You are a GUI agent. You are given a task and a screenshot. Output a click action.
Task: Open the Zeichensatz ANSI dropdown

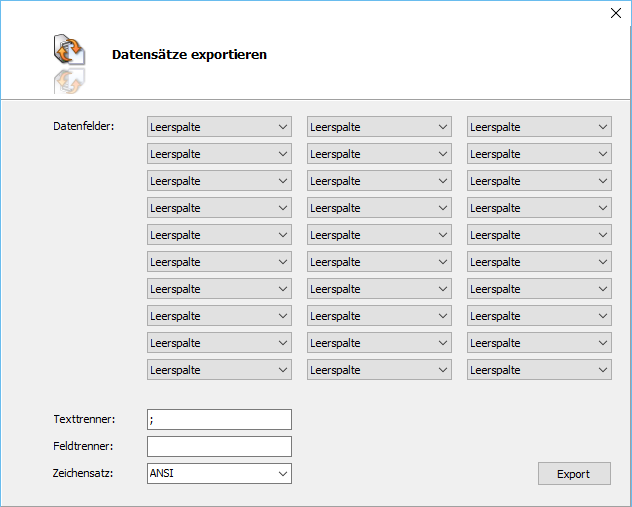click(x=219, y=473)
